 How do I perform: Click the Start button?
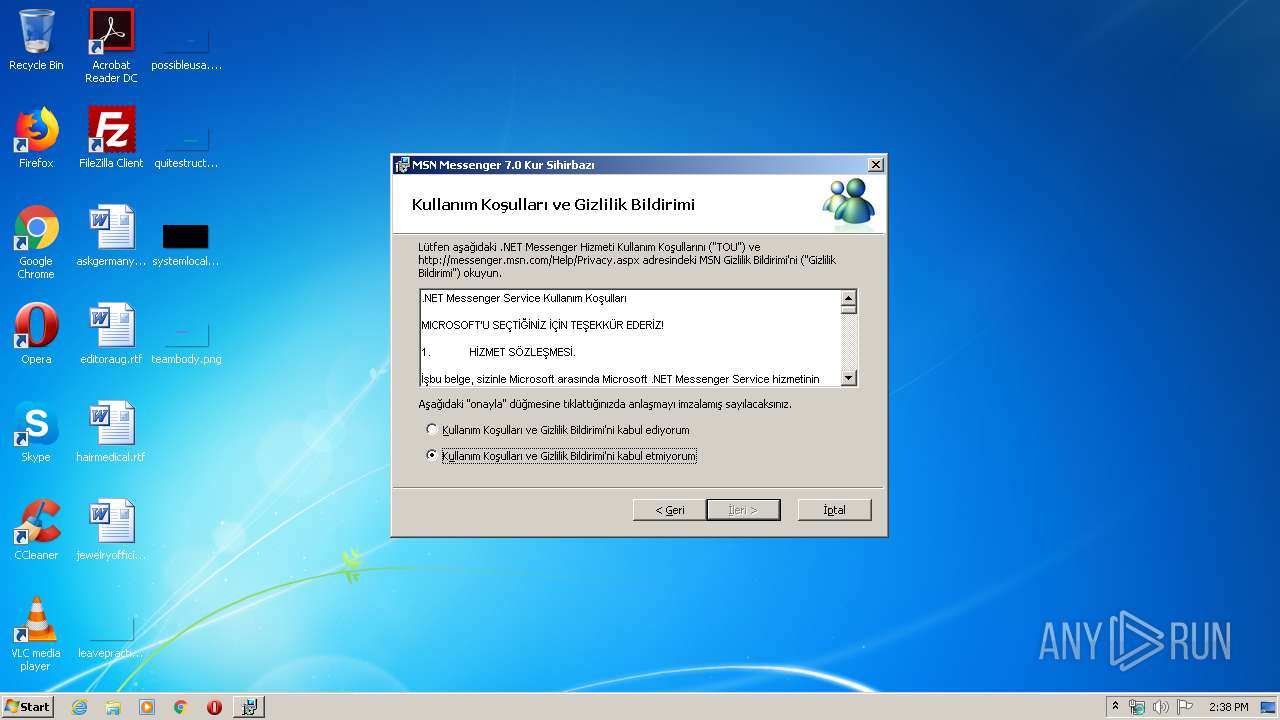27,707
